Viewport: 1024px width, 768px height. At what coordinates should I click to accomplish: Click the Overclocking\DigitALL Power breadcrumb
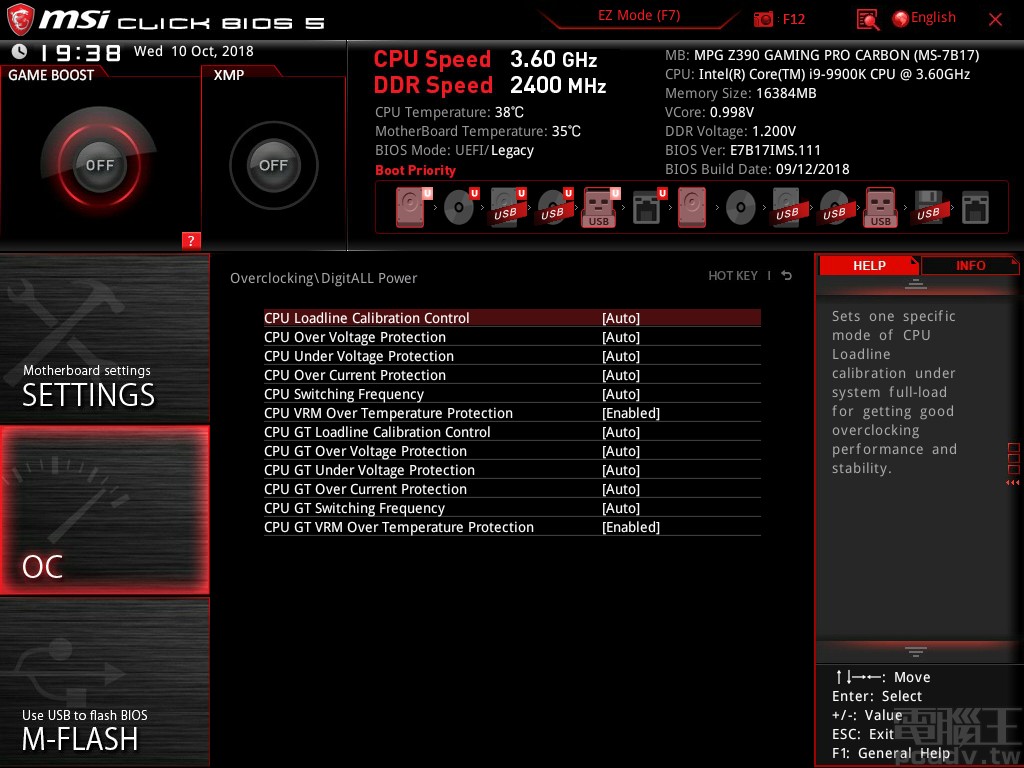(x=323, y=278)
